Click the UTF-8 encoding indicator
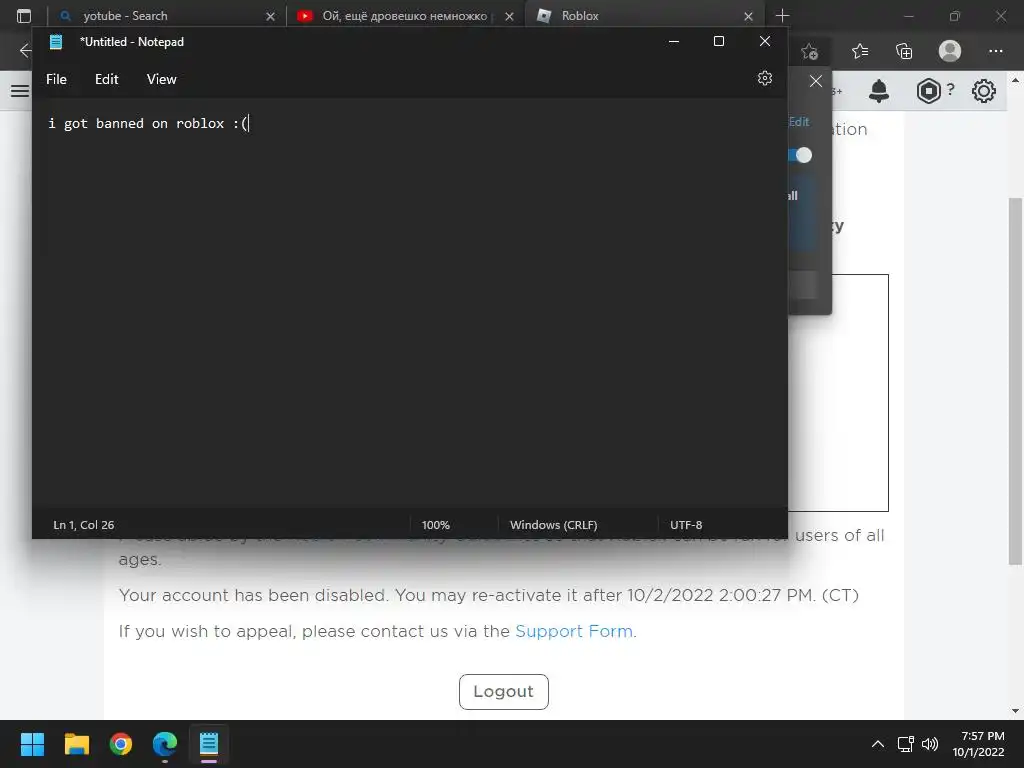This screenshot has height=768, width=1024. (x=686, y=525)
